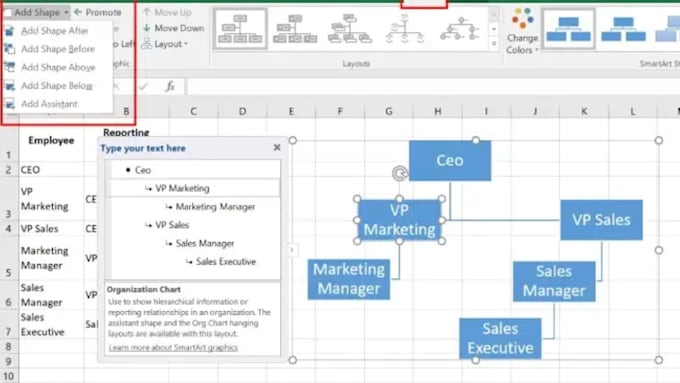
Task: Open Learn more about SmartArt graphics link
Action: (x=173, y=347)
